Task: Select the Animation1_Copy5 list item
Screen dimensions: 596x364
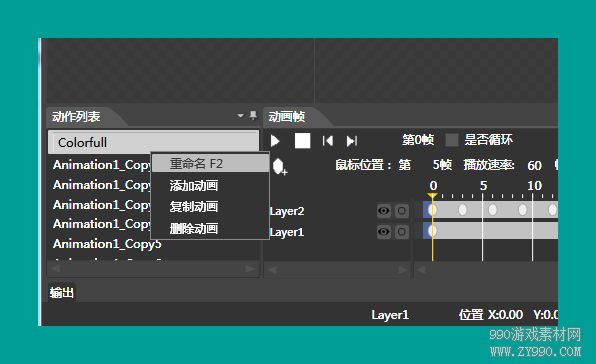Action: (x=107, y=244)
